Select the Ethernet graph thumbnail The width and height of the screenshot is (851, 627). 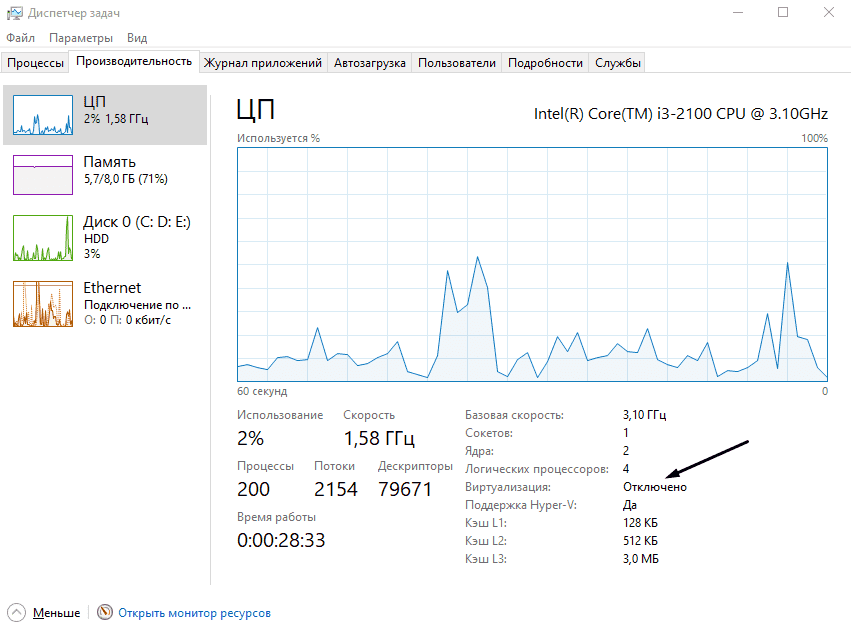(42, 303)
